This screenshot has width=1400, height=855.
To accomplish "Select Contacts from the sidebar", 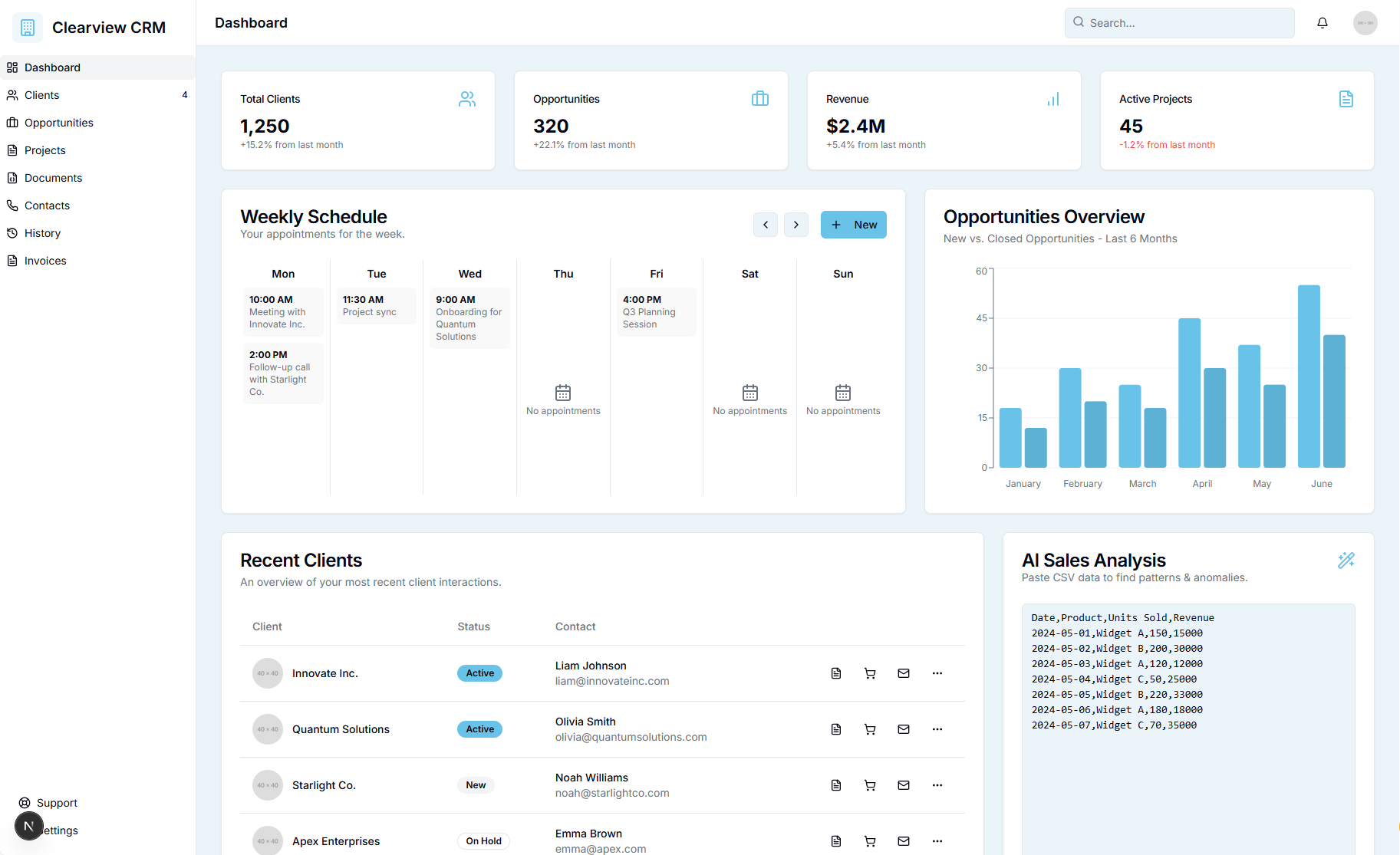I will [46, 205].
